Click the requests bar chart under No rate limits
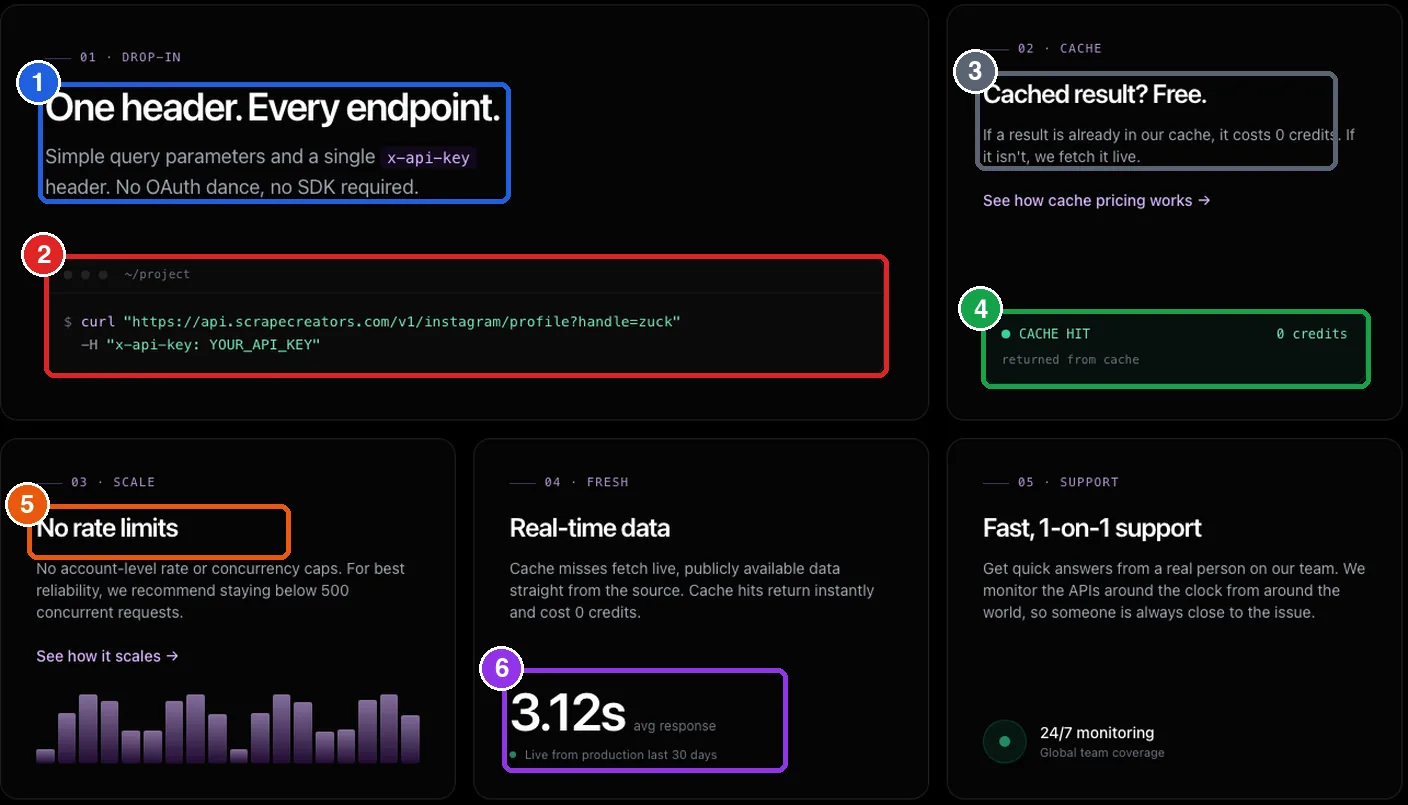Screen dimensions: 1408x805 [x=228, y=729]
